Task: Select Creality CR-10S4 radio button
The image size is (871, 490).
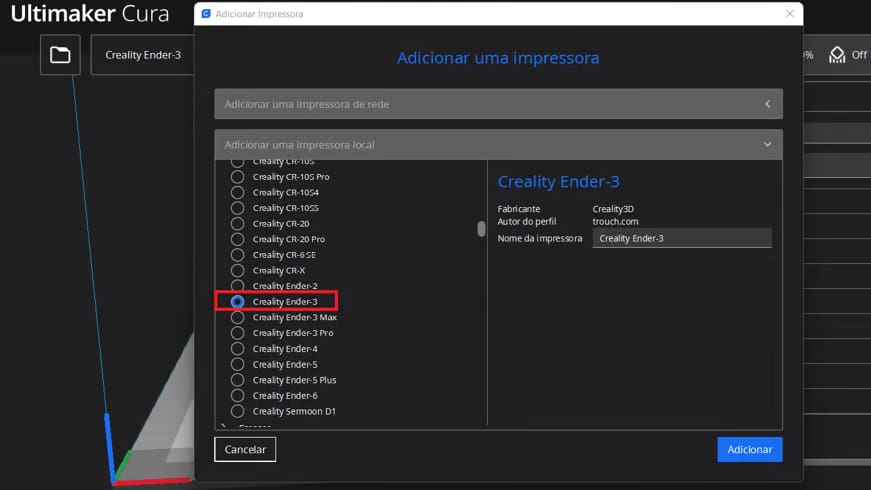Action: pos(238,192)
